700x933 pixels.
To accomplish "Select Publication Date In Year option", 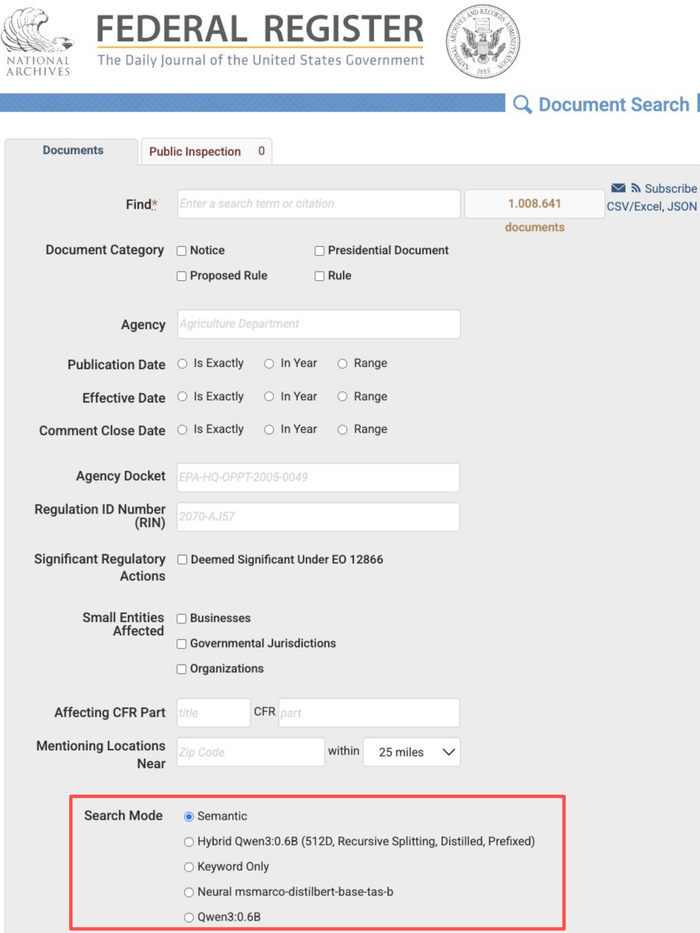I will [x=269, y=364].
